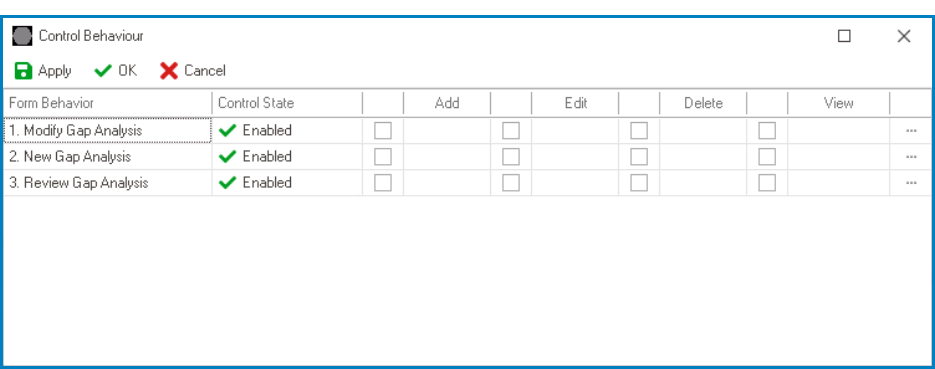The image size is (935, 369).
Task: Change Control State of New Gap Analysis
Action: coord(287,157)
